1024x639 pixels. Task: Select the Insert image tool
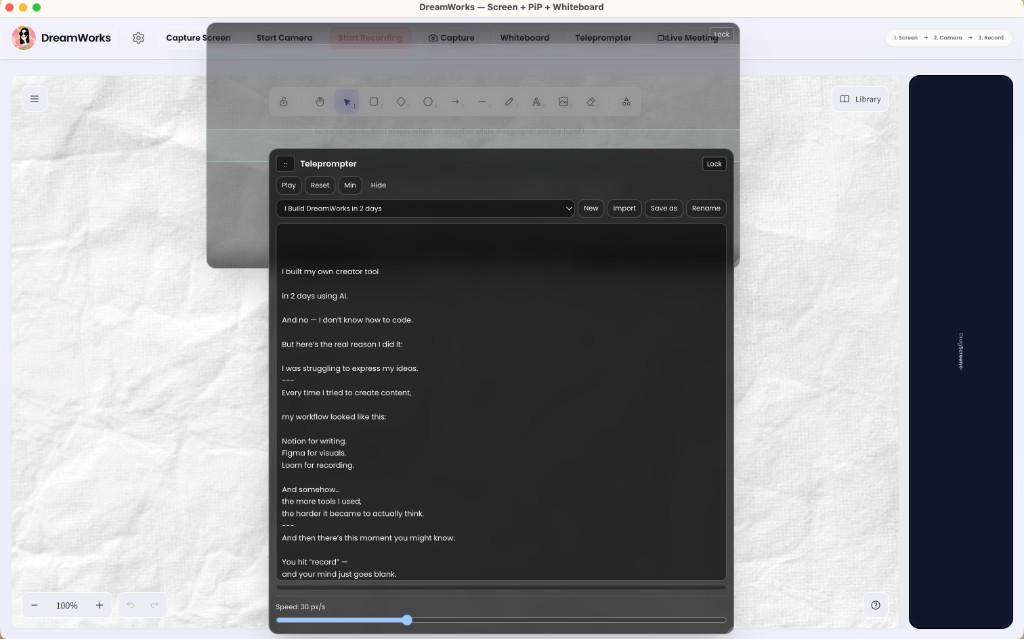click(x=563, y=102)
